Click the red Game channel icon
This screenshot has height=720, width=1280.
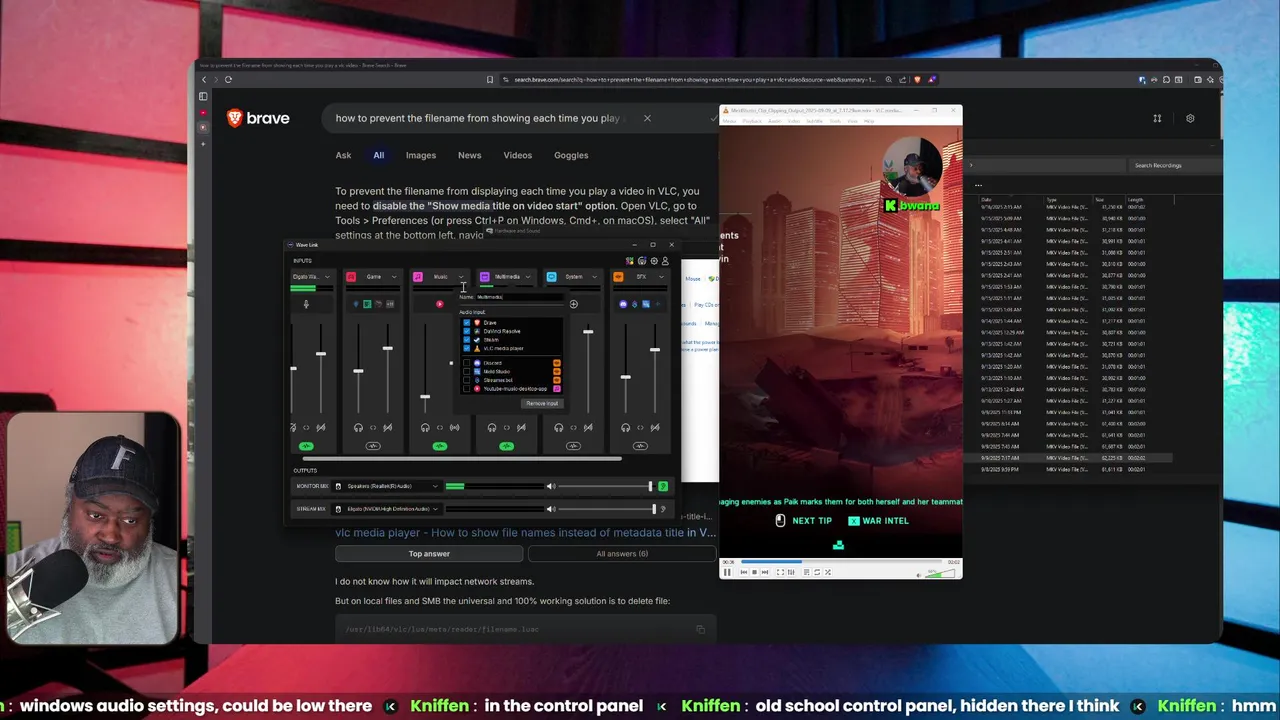(x=351, y=277)
